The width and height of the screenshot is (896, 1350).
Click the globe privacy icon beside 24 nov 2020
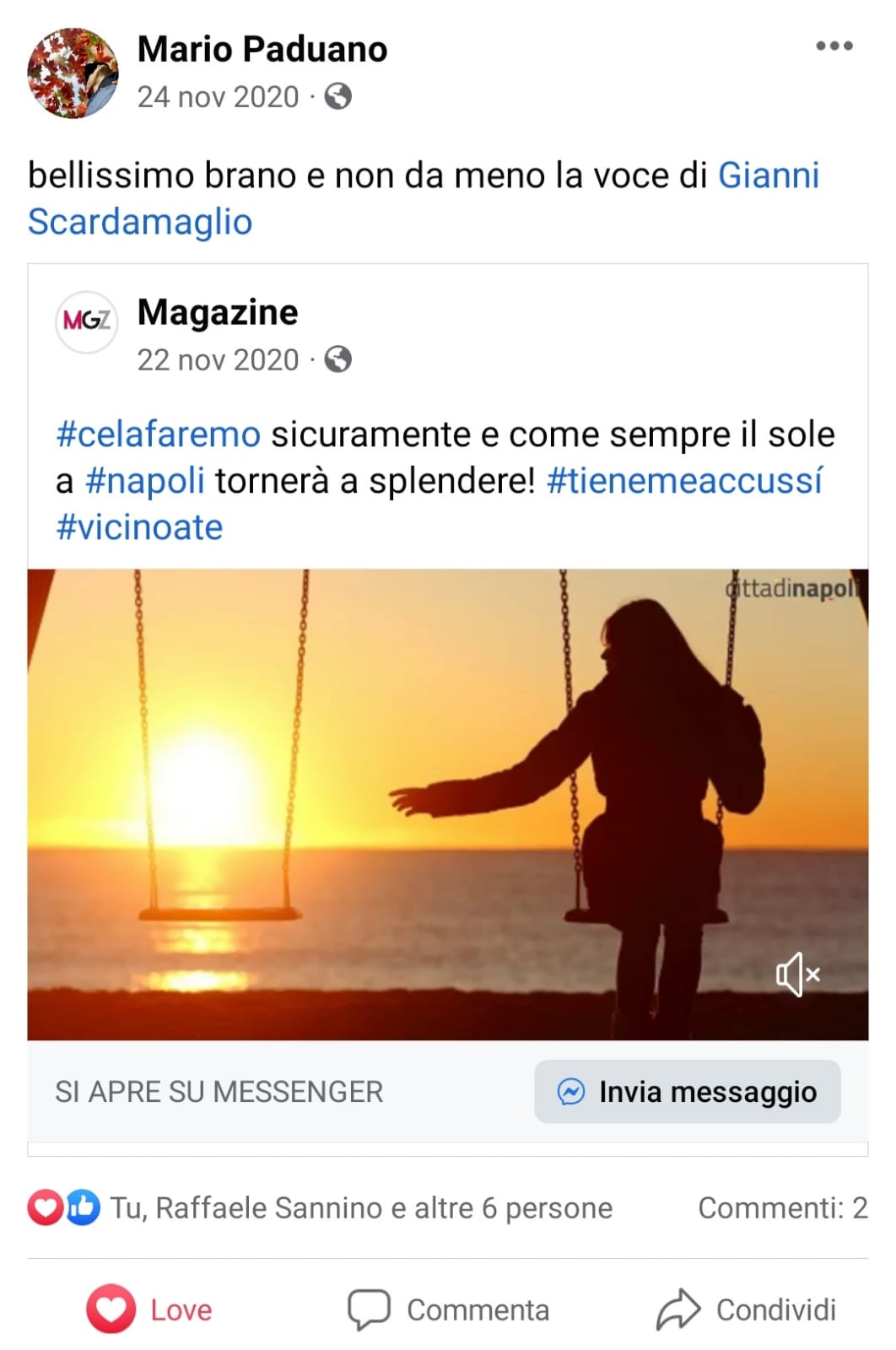(x=337, y=96)
